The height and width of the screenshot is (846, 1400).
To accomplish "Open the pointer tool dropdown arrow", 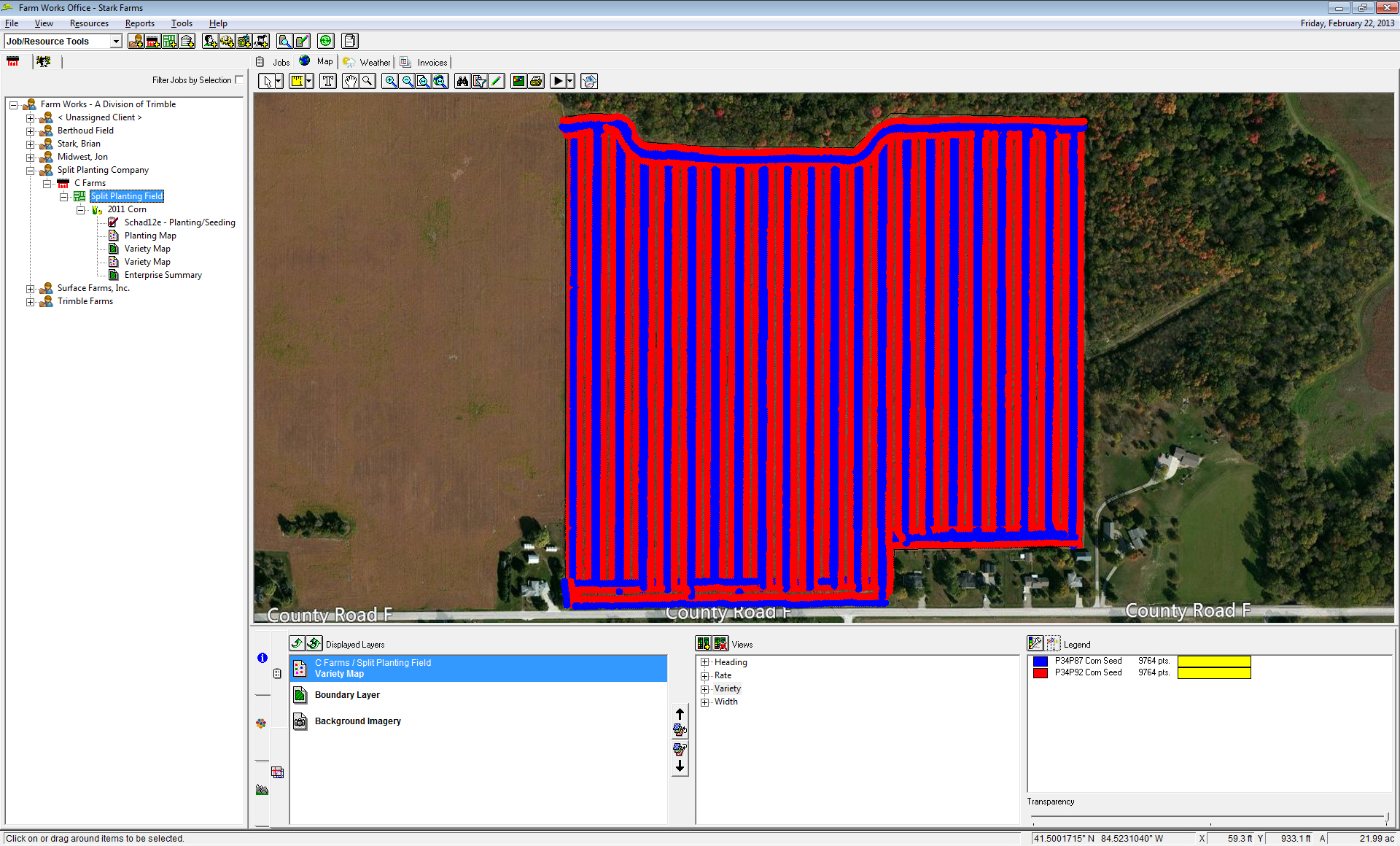I will pyautogui.click(x=279, y=81).
